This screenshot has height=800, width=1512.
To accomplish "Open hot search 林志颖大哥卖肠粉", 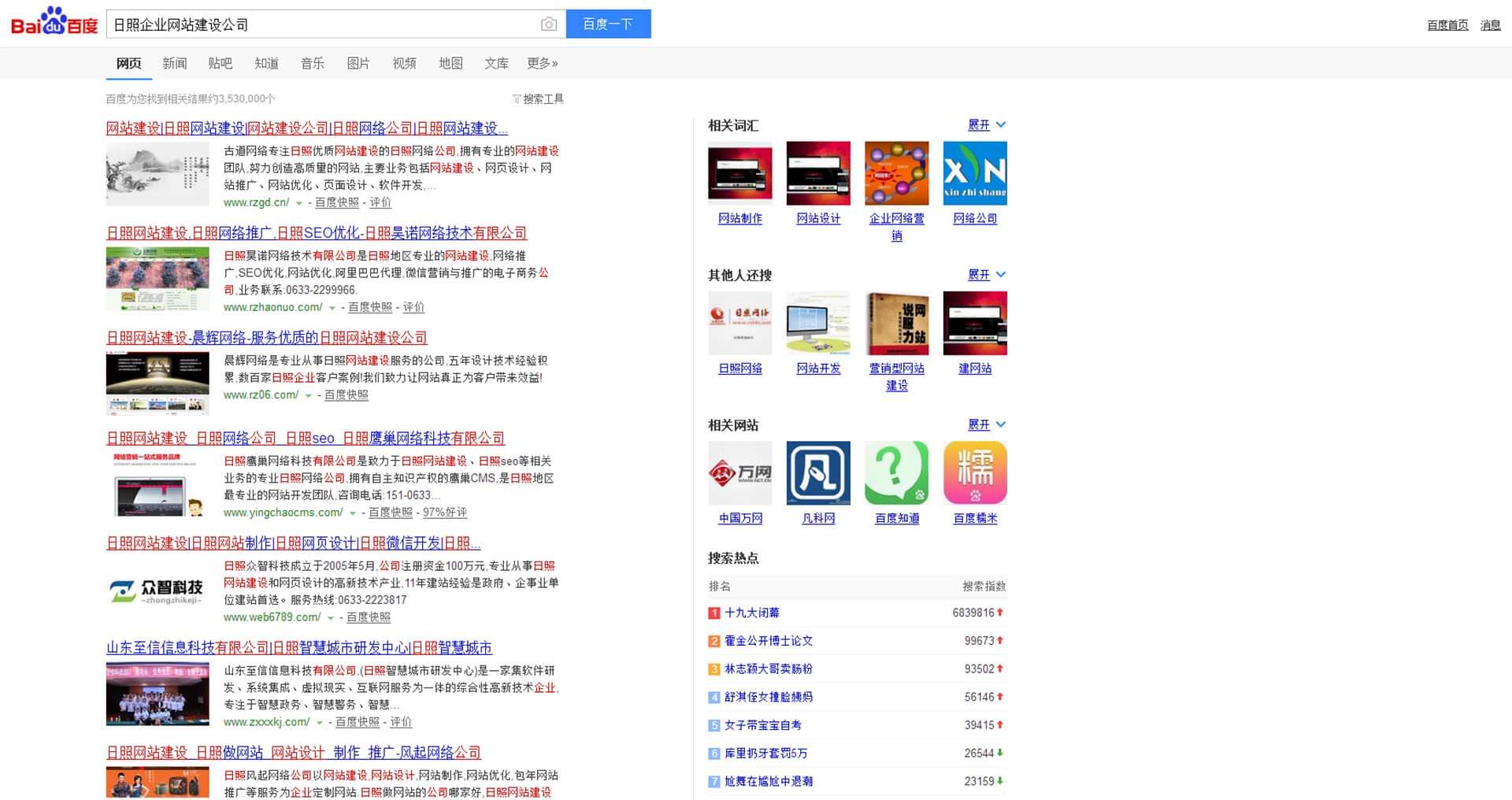I will (769, 669).
